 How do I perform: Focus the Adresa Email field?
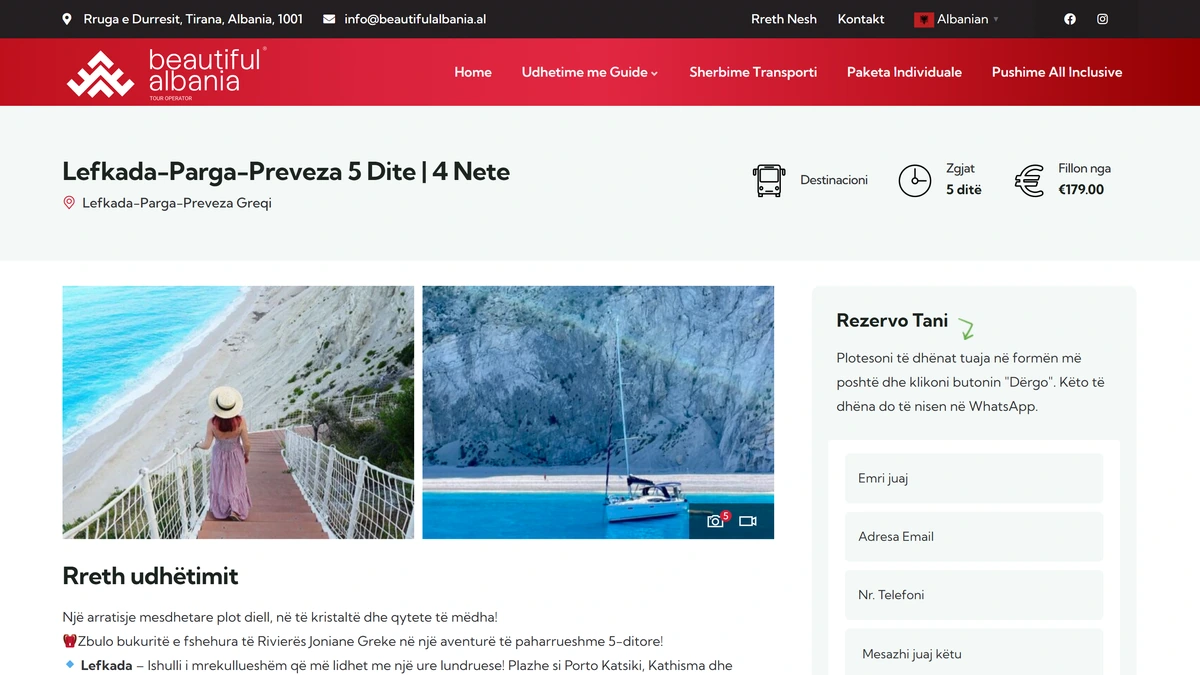974,536
